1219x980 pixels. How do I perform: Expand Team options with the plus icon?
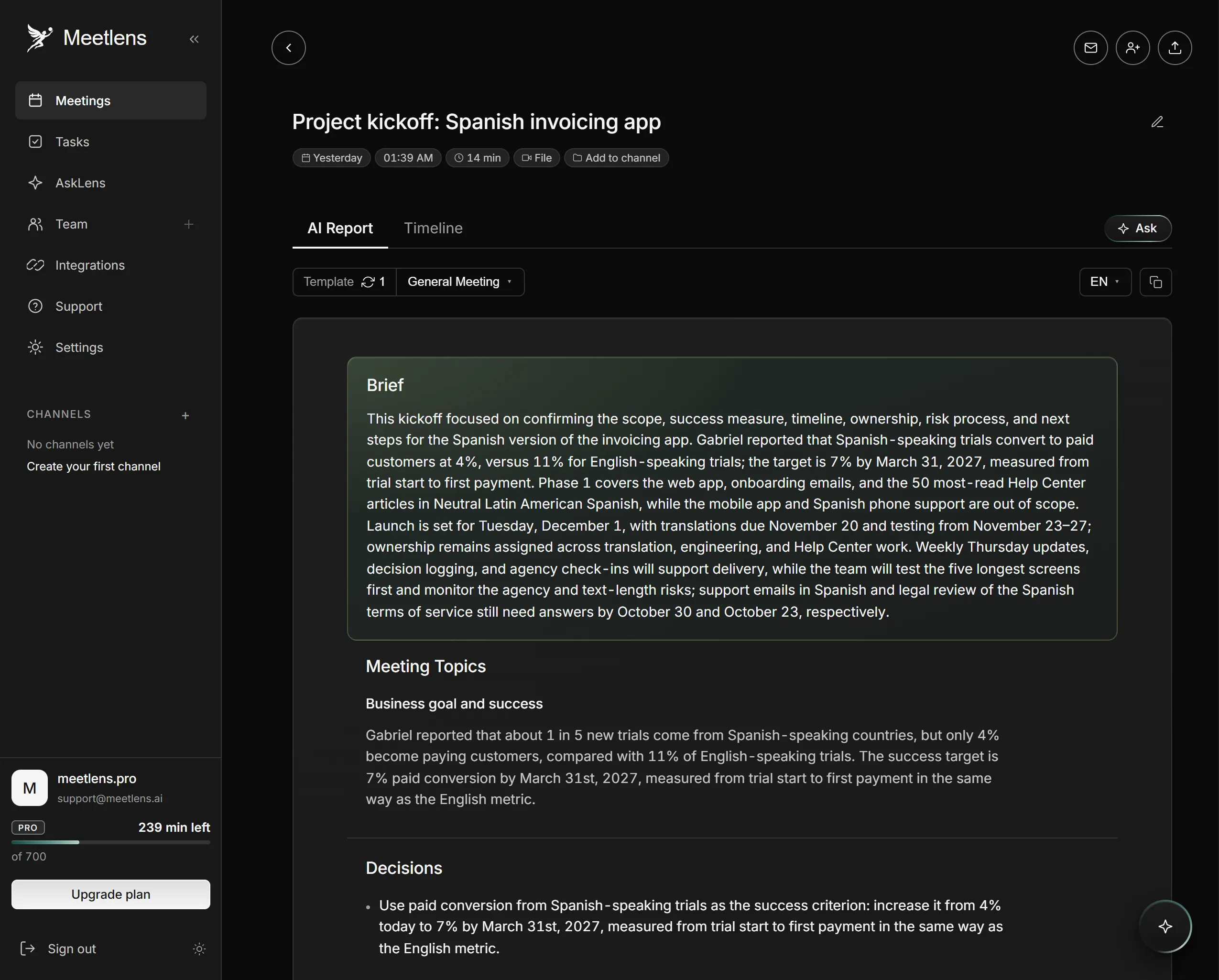tap(189, 224)
